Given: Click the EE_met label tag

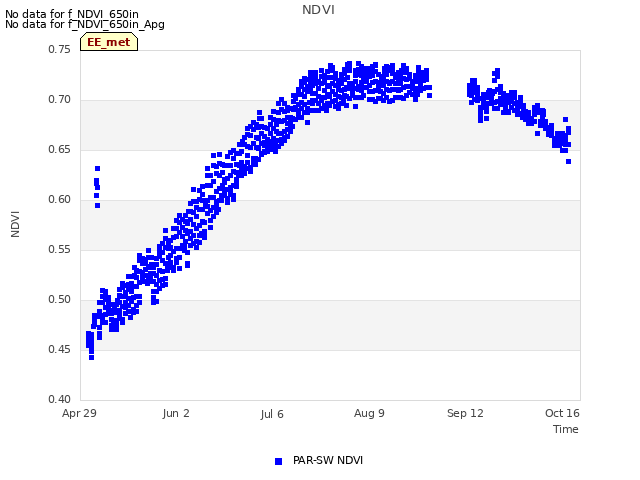Looking at the screenshot, I should [109, 42].
